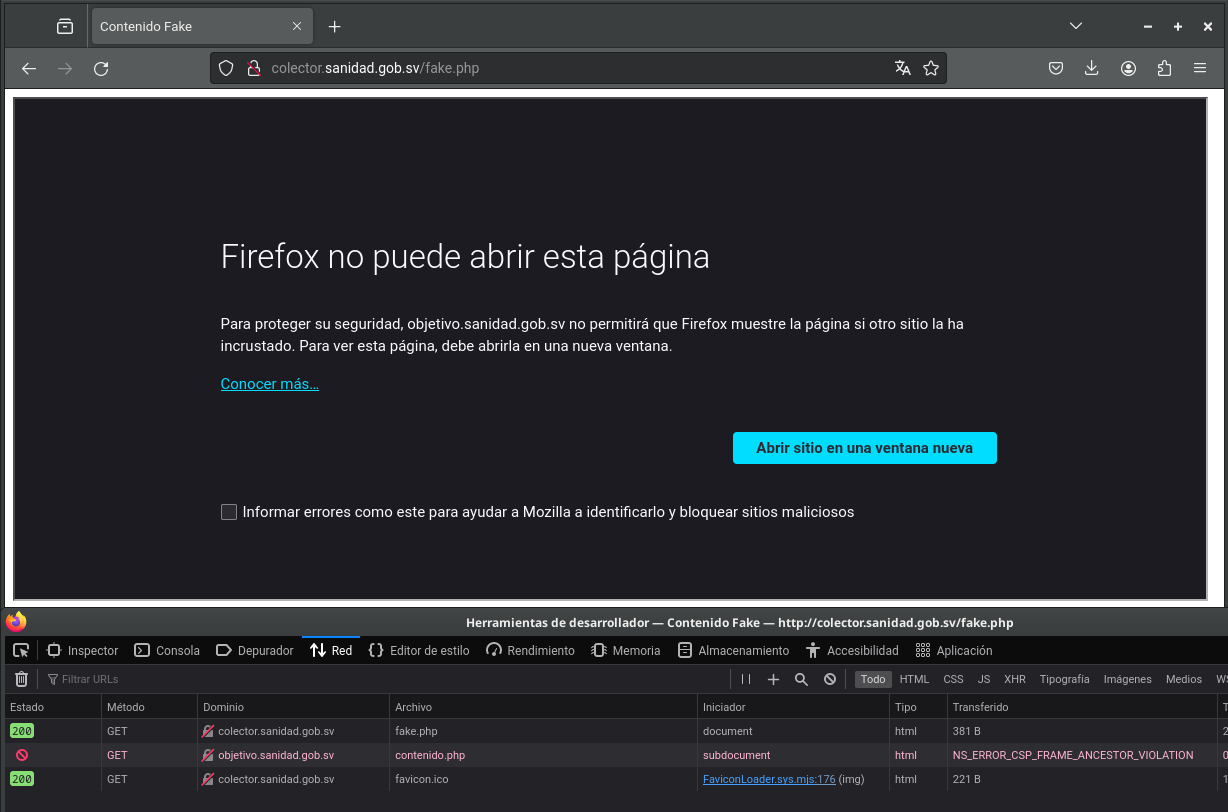The width and height of the screenshot is (1228, 812).
Task: Open the downloads panel
Action: (x=1091, y=68)
